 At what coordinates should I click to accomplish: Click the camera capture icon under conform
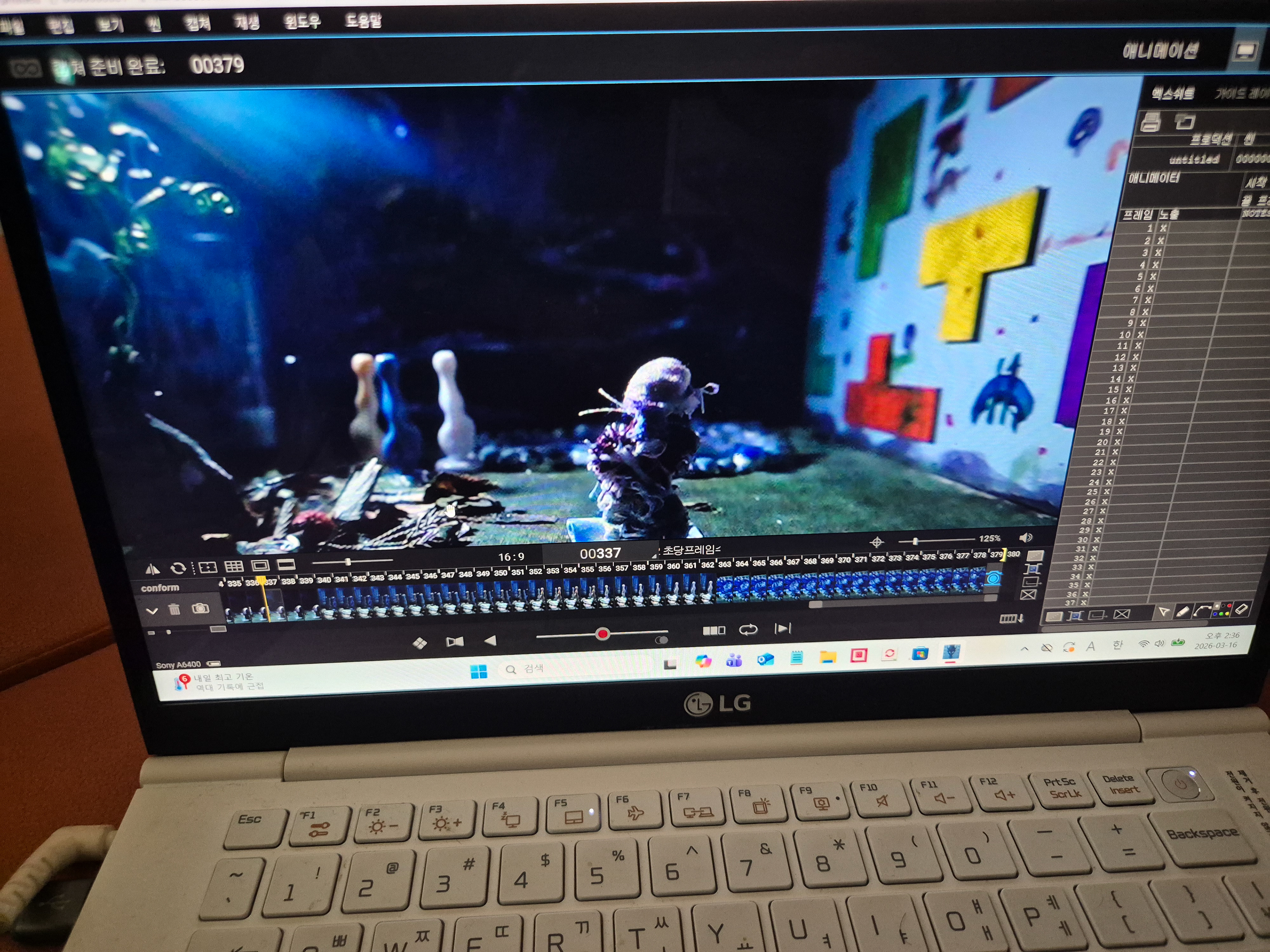(x=200, y=608)
